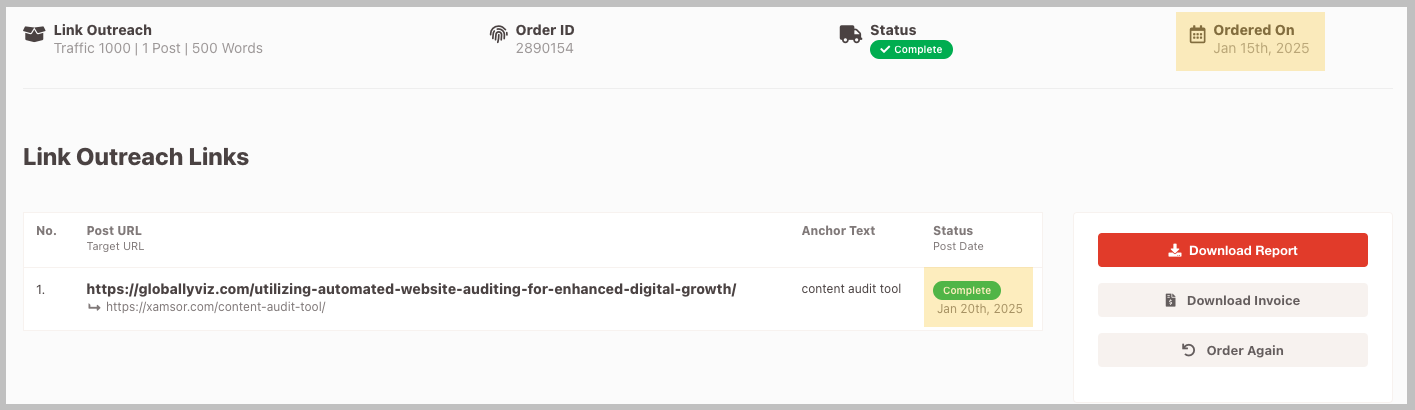Click the invoice file icon
Screen dimensions: 1415x410
coord(1170,300)
